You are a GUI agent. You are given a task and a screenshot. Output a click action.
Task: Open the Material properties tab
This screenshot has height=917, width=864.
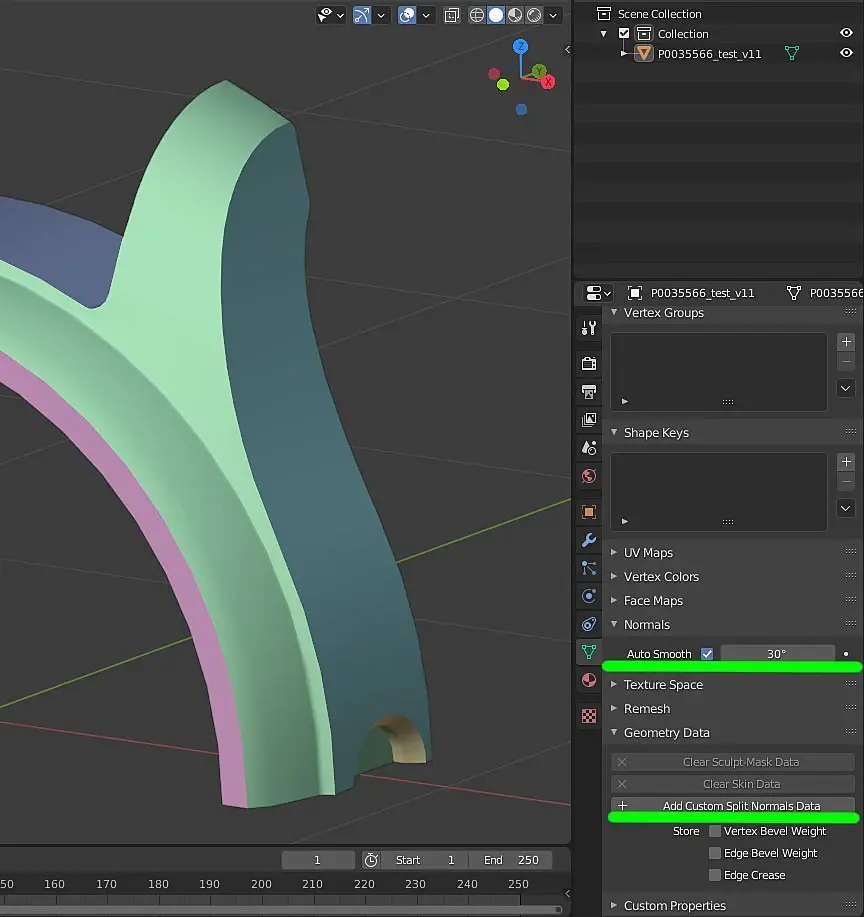[x=589, y=680]
